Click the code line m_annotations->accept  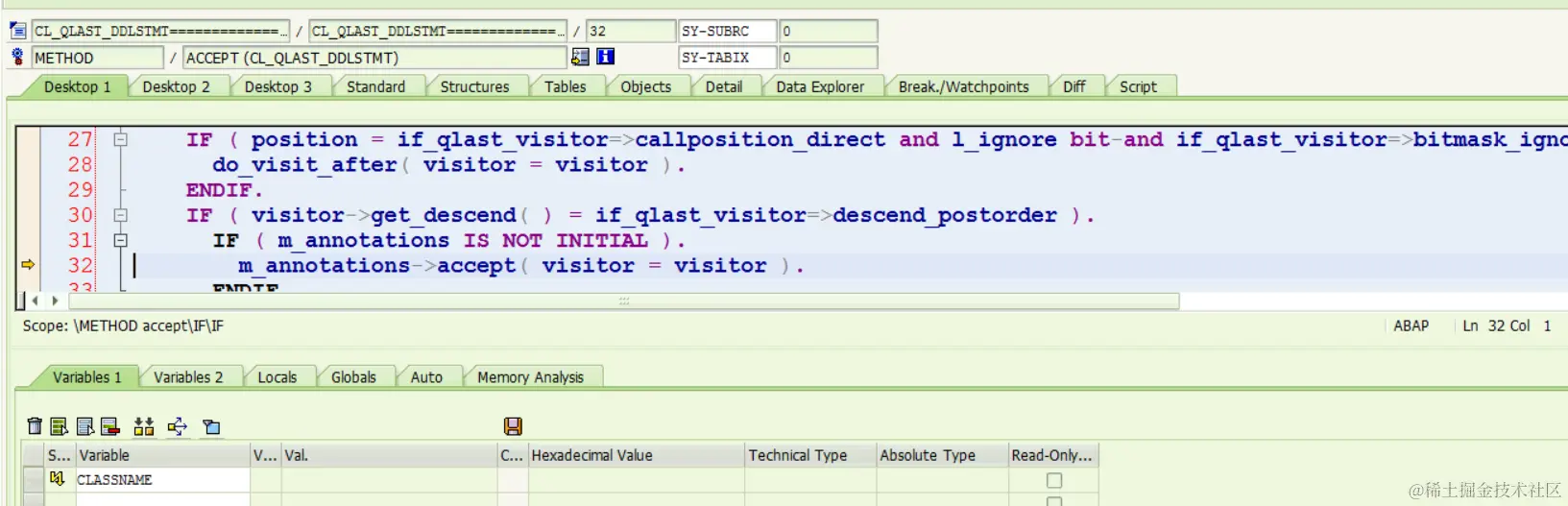coord(521,265)
